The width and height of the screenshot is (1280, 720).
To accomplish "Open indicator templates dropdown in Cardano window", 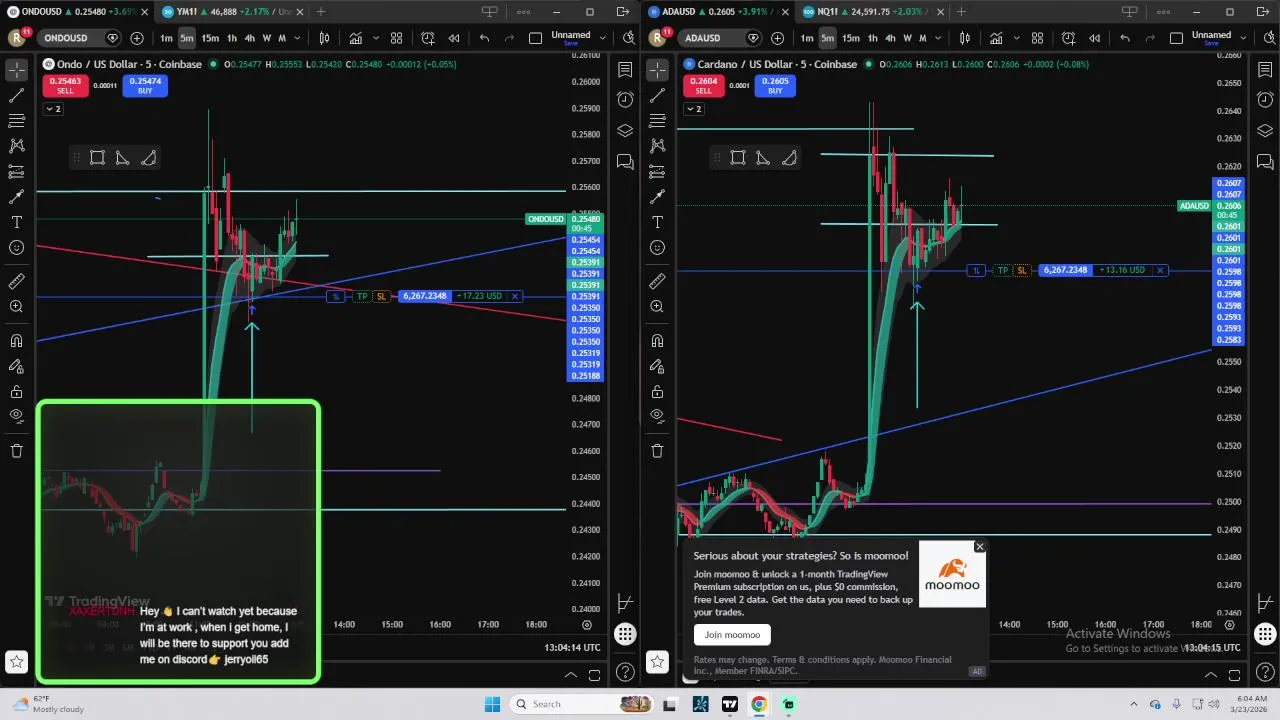I will 1015,38.
